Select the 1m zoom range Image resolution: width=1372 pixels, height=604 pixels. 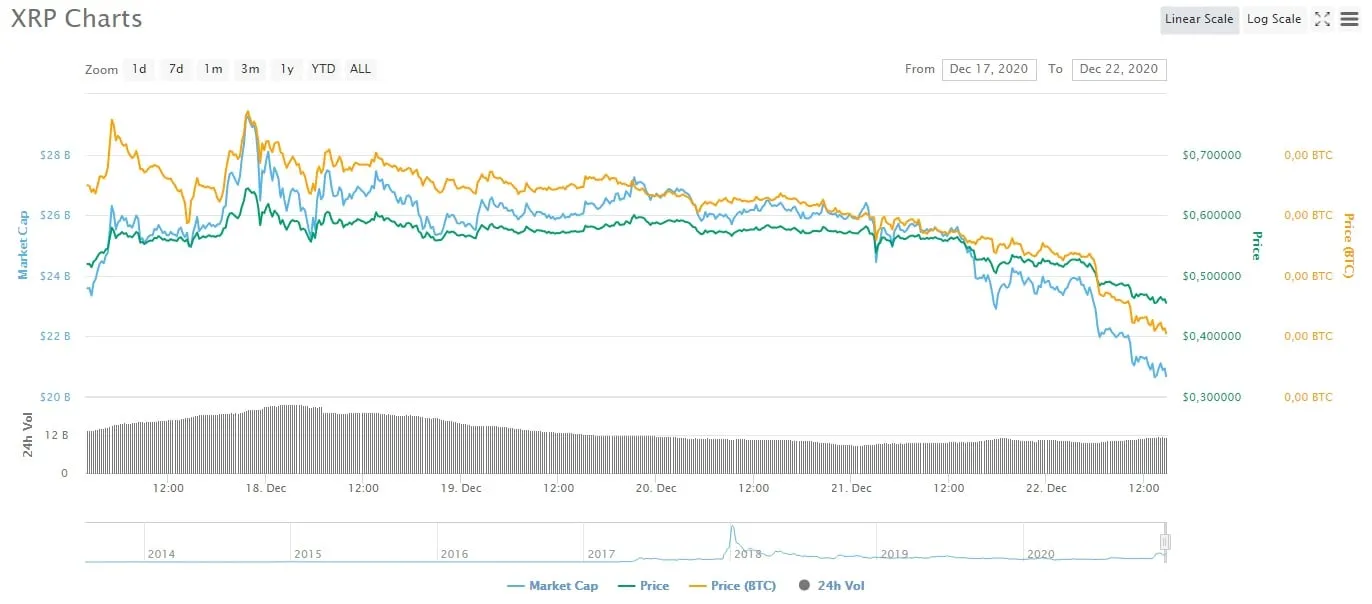point(213,69)
